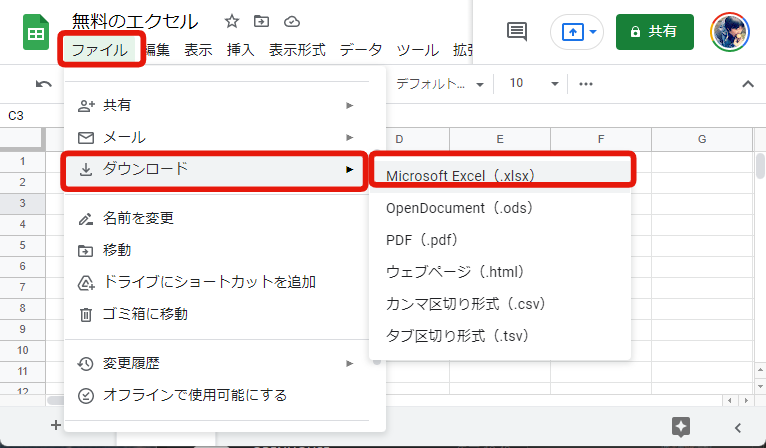Viewport: 766px width, 448px height.
Task: Enable offline use via オフラインで使用可能にする
Action: click(195, 395)
